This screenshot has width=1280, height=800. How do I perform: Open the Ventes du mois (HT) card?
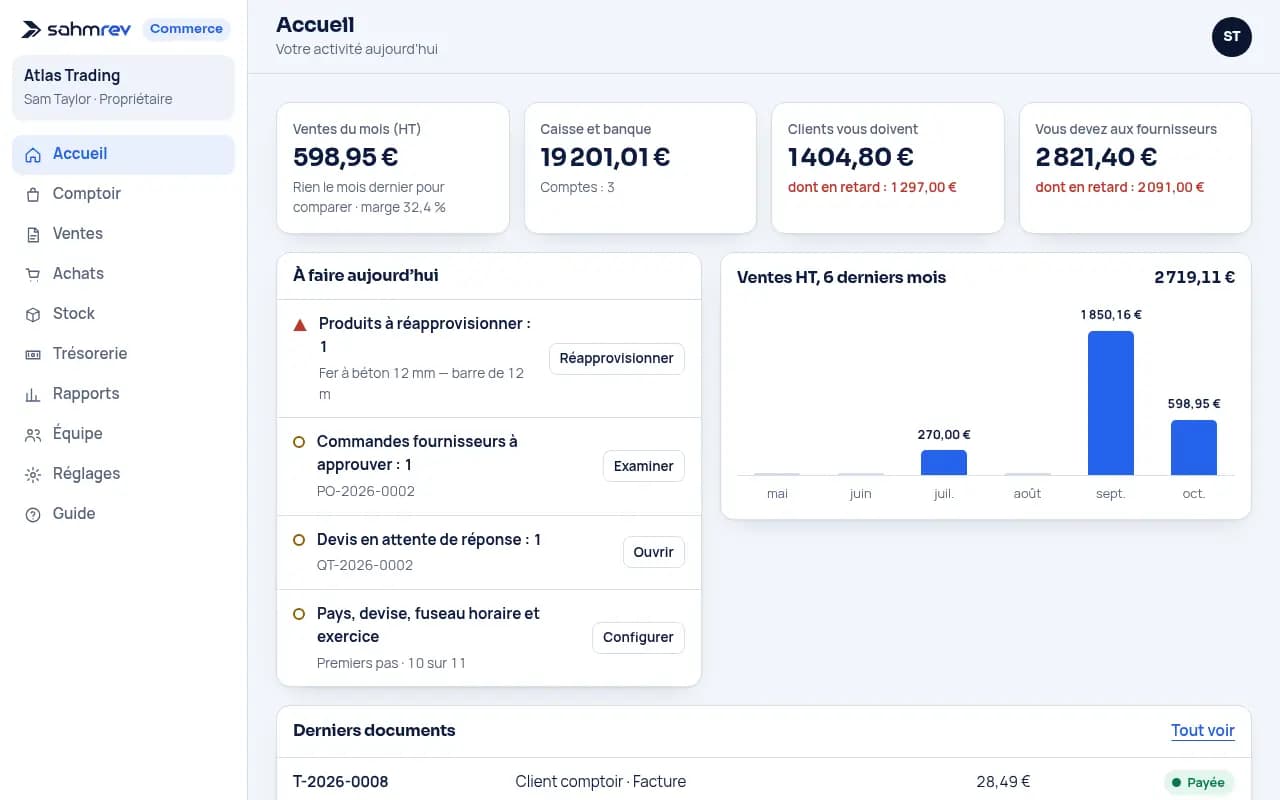[x=393, y=168]
